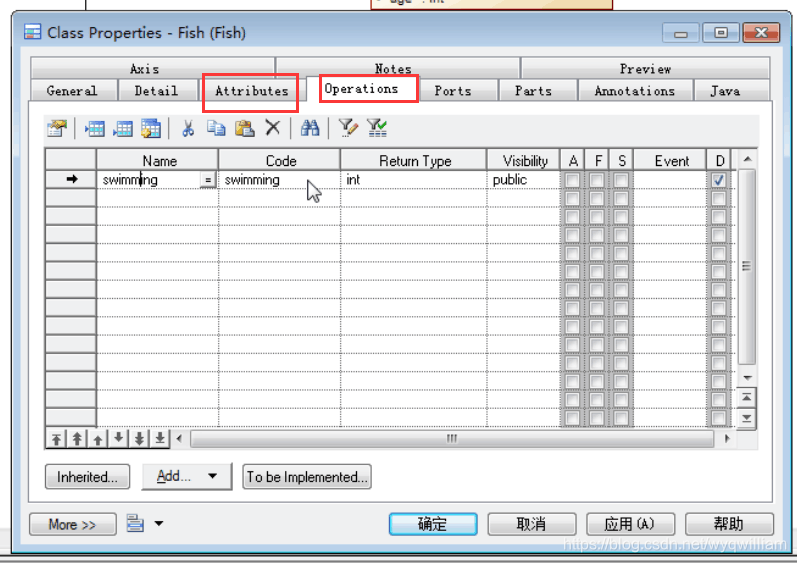Click the horizontal scrollbar right arrow
The image size is (797, 563).
[x=727, y=439]
